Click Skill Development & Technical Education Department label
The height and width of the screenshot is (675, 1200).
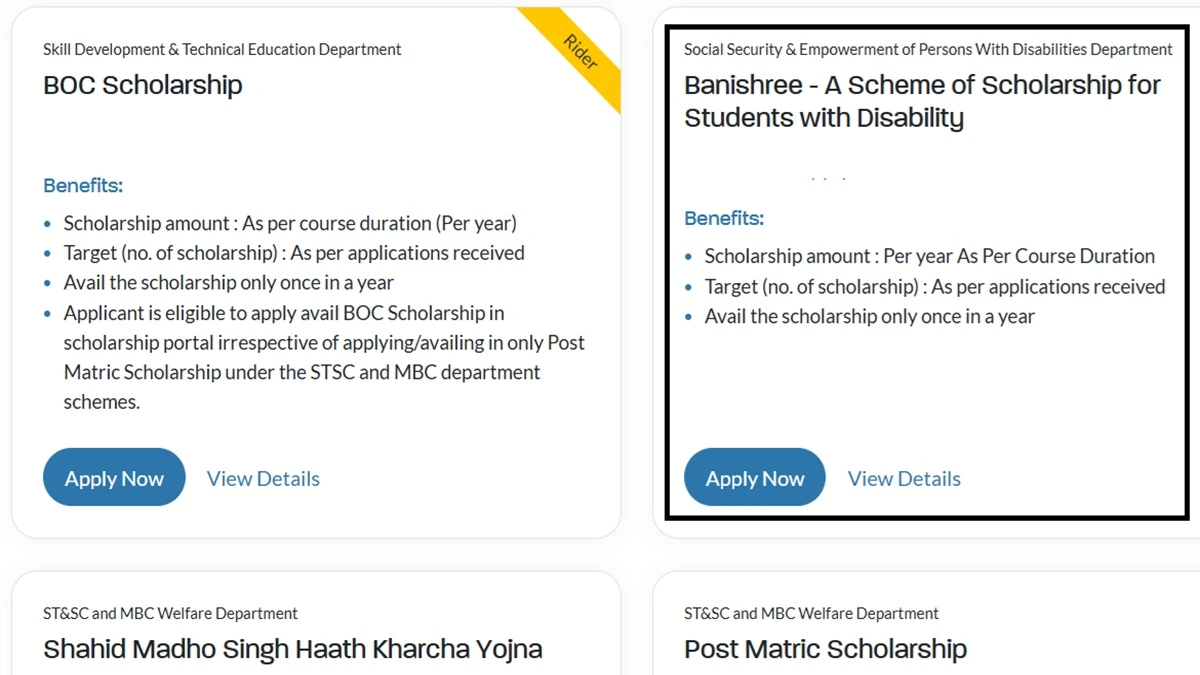coord(222,49)
